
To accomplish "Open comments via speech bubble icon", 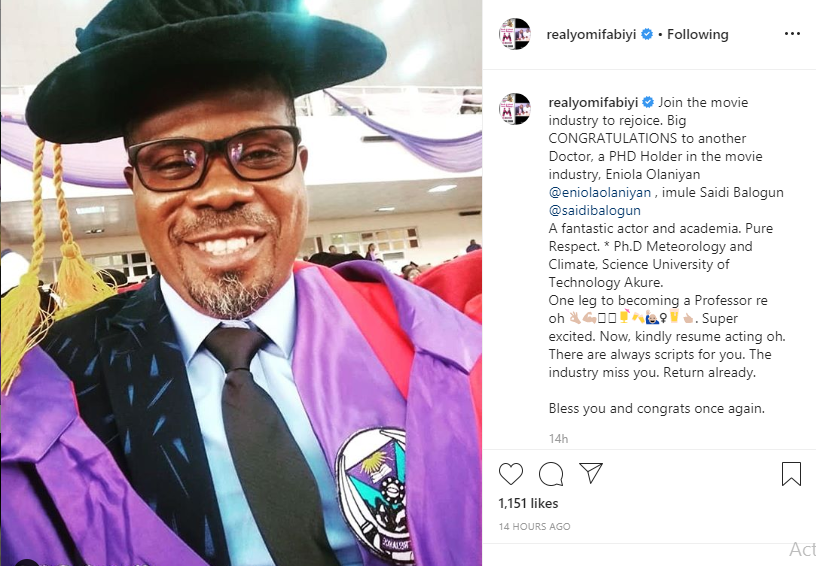I will coord(551,474).
